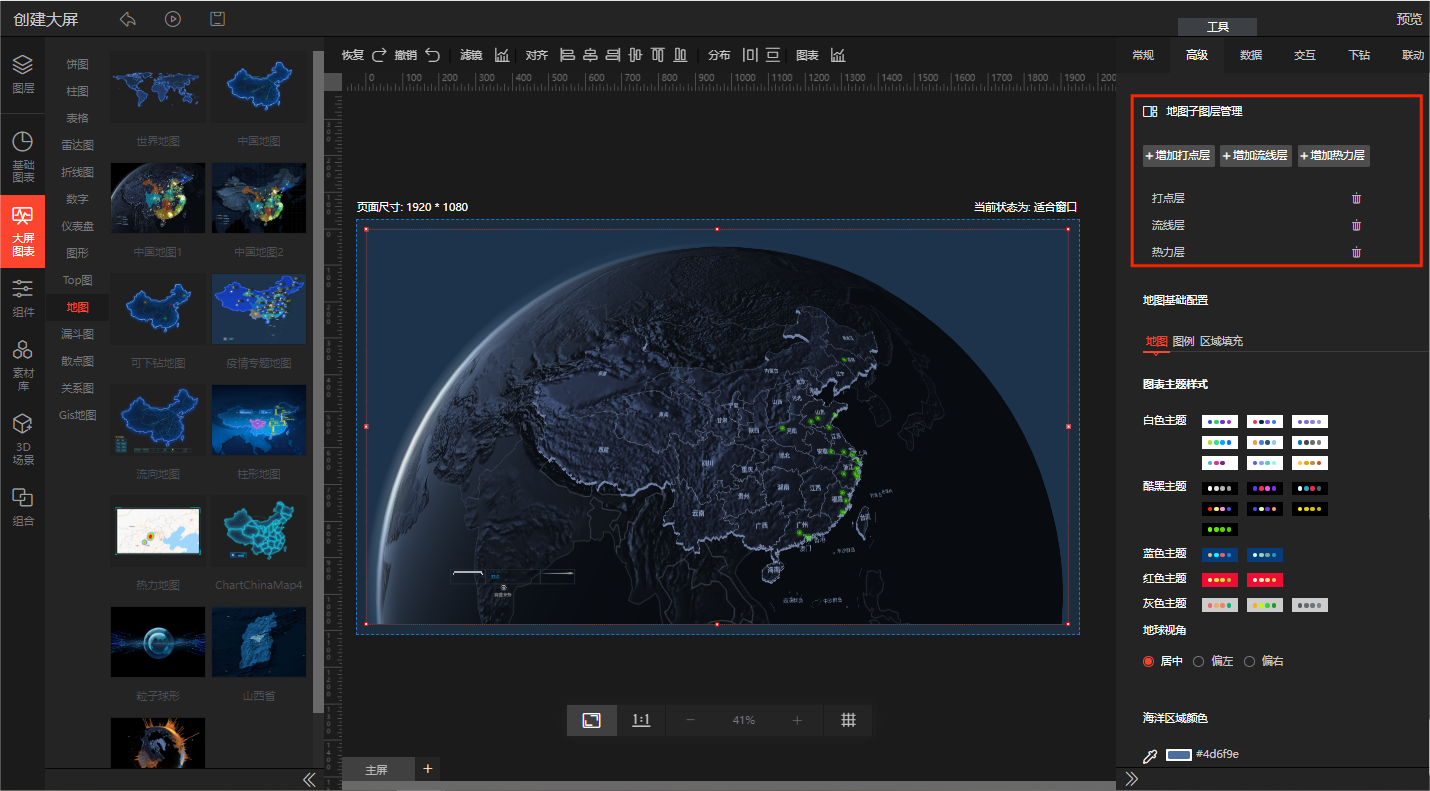Switch to the 高级 properties tab
This screenshot has height=791, width=1430.
(x=1197, y=55)
